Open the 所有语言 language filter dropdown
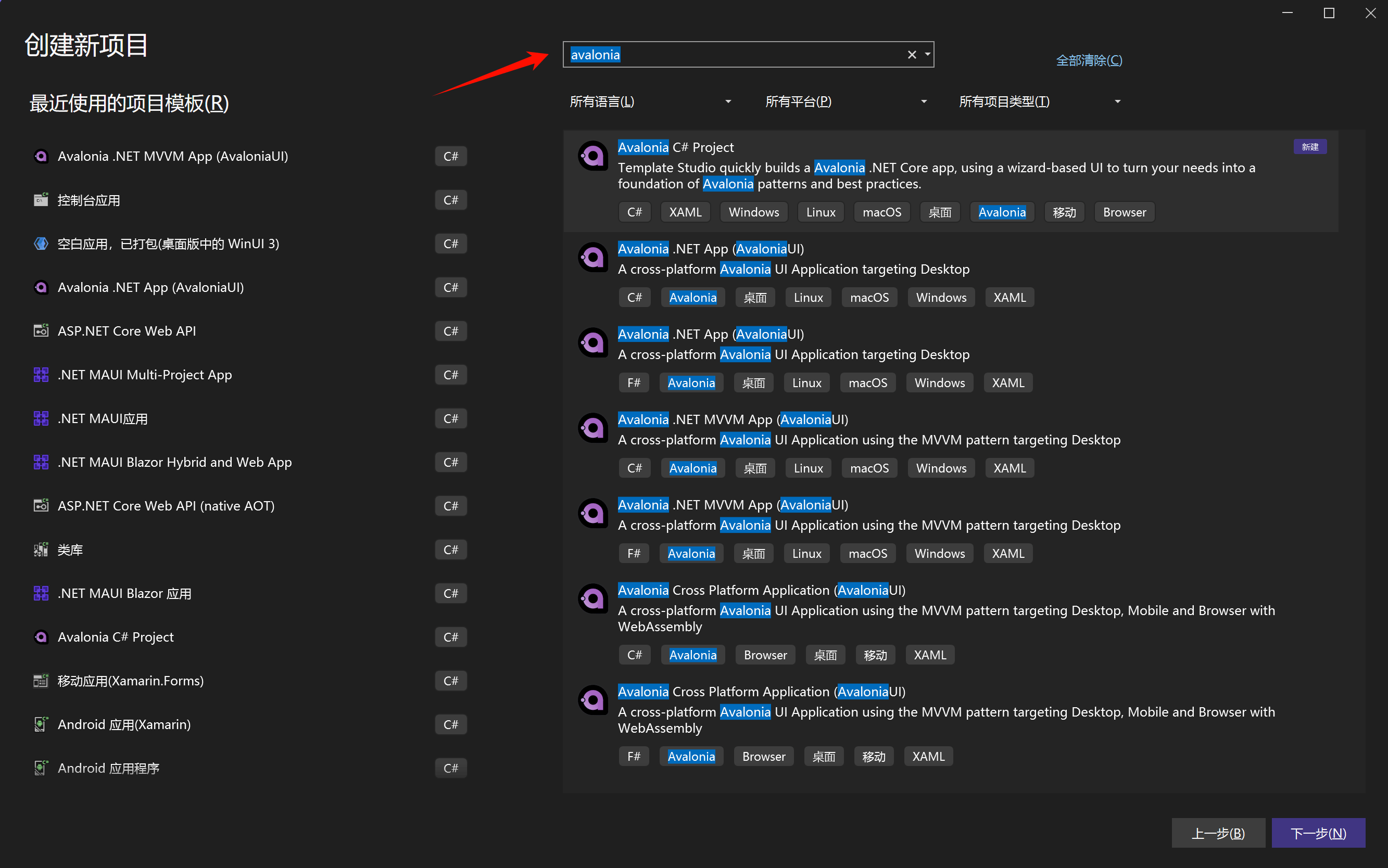Viewport: 1388px width, 868px height. (650, 101)
